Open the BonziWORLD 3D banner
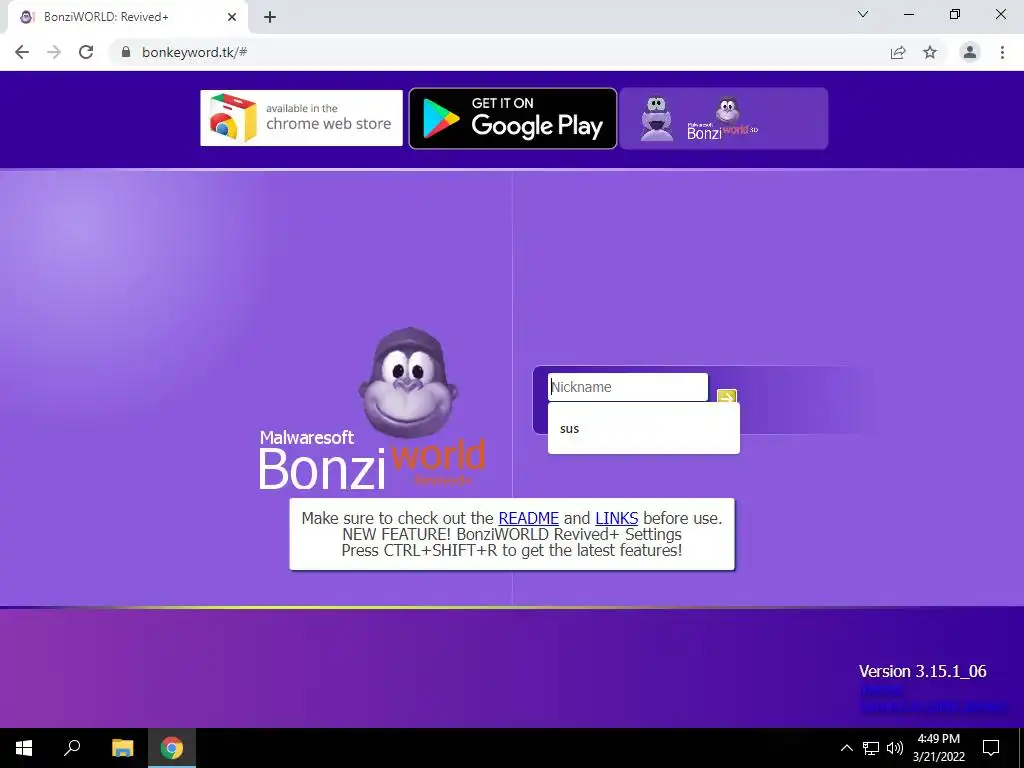This screenshot has height=768, width=1024. [x=724, y=118]
